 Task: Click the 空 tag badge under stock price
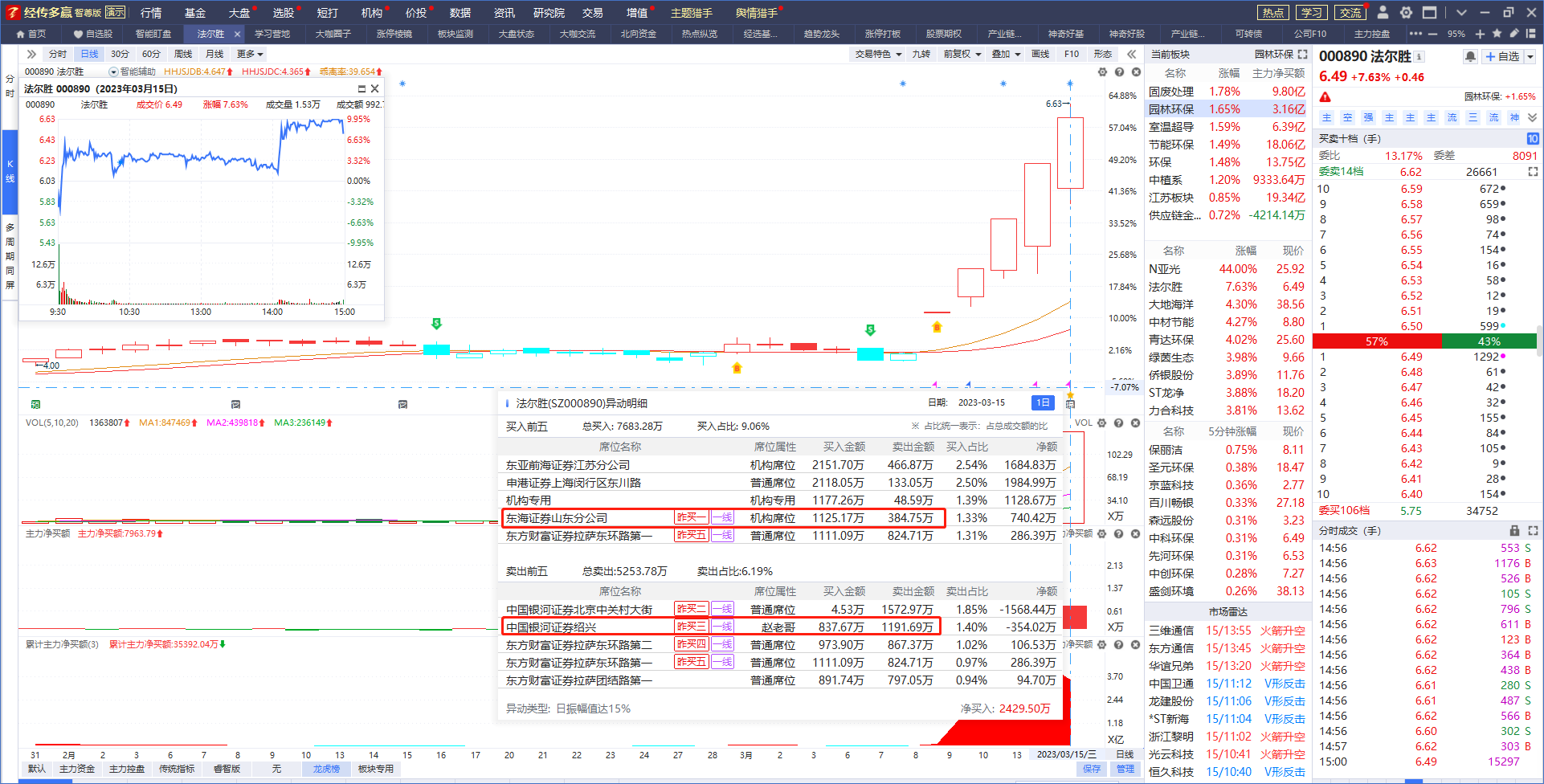1348,117
